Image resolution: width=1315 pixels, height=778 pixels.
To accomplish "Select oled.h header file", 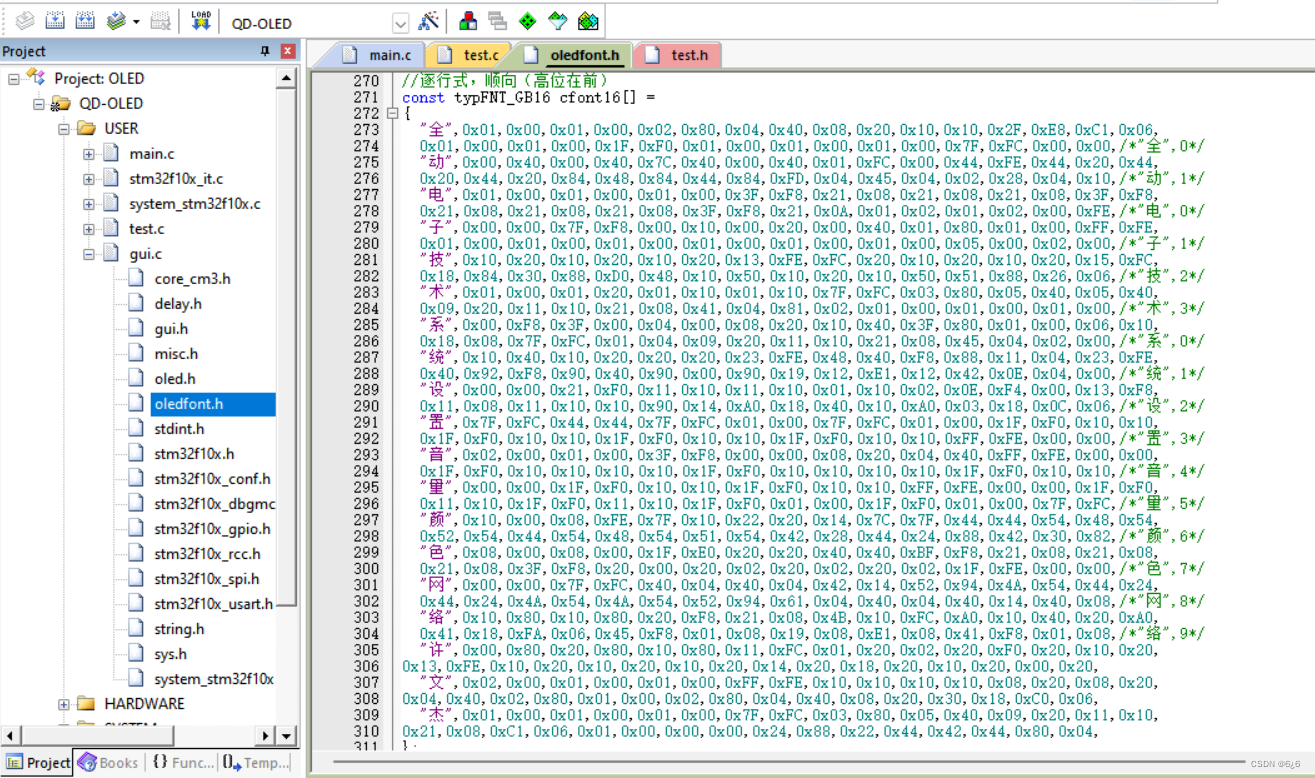I will 175,379.
